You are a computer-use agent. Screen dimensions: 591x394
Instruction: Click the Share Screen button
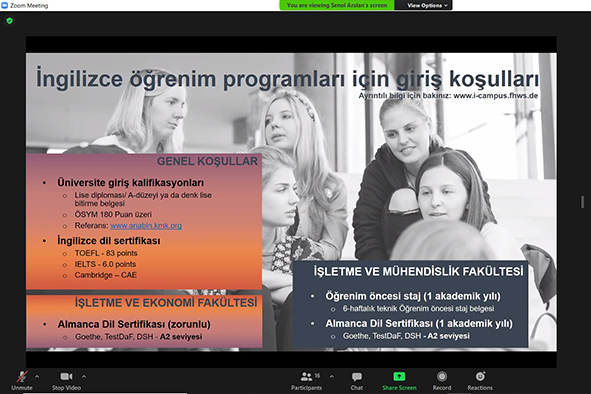tap(399, 380)
